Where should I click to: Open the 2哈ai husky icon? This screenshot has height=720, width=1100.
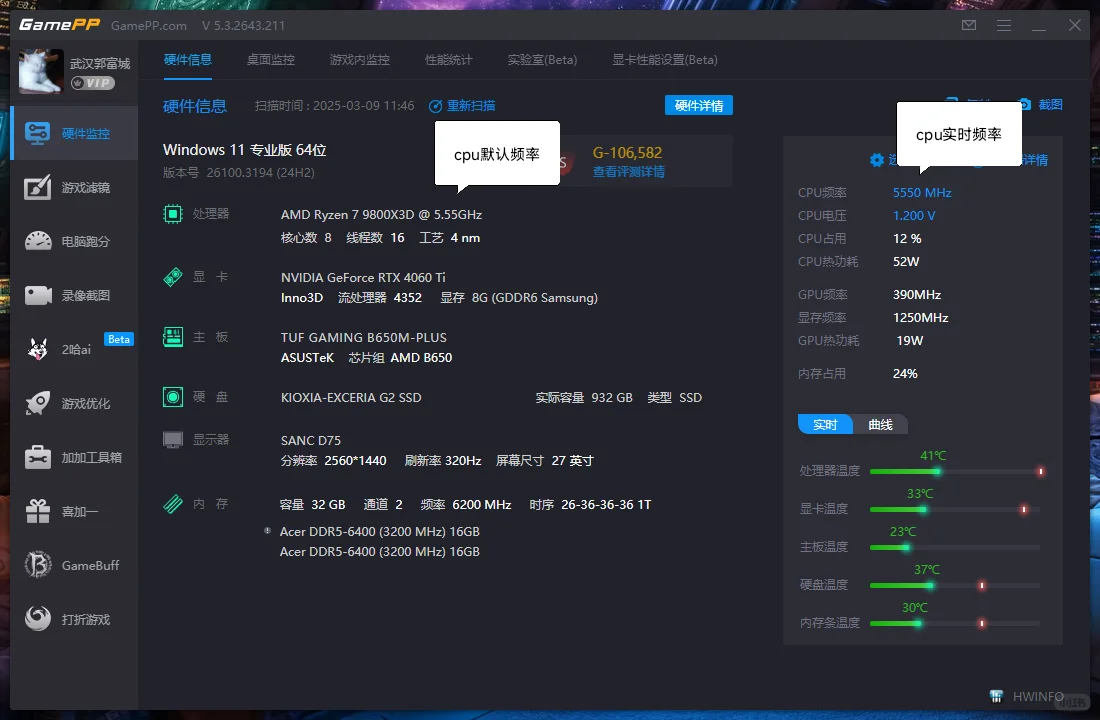pos(38,349)
